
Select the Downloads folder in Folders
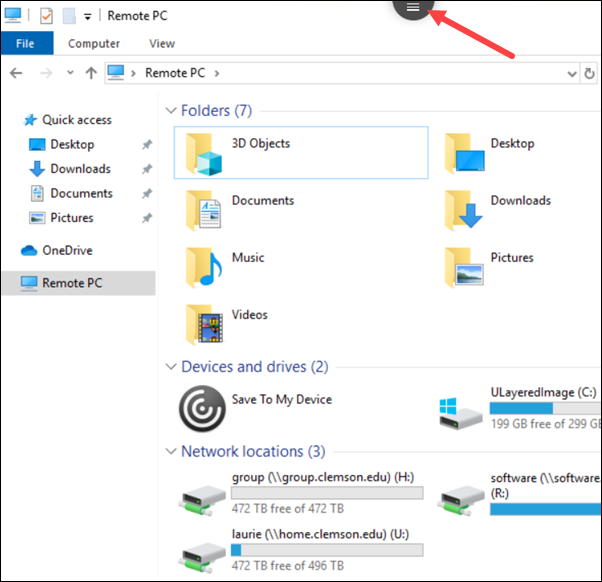[x=498, y=210]
